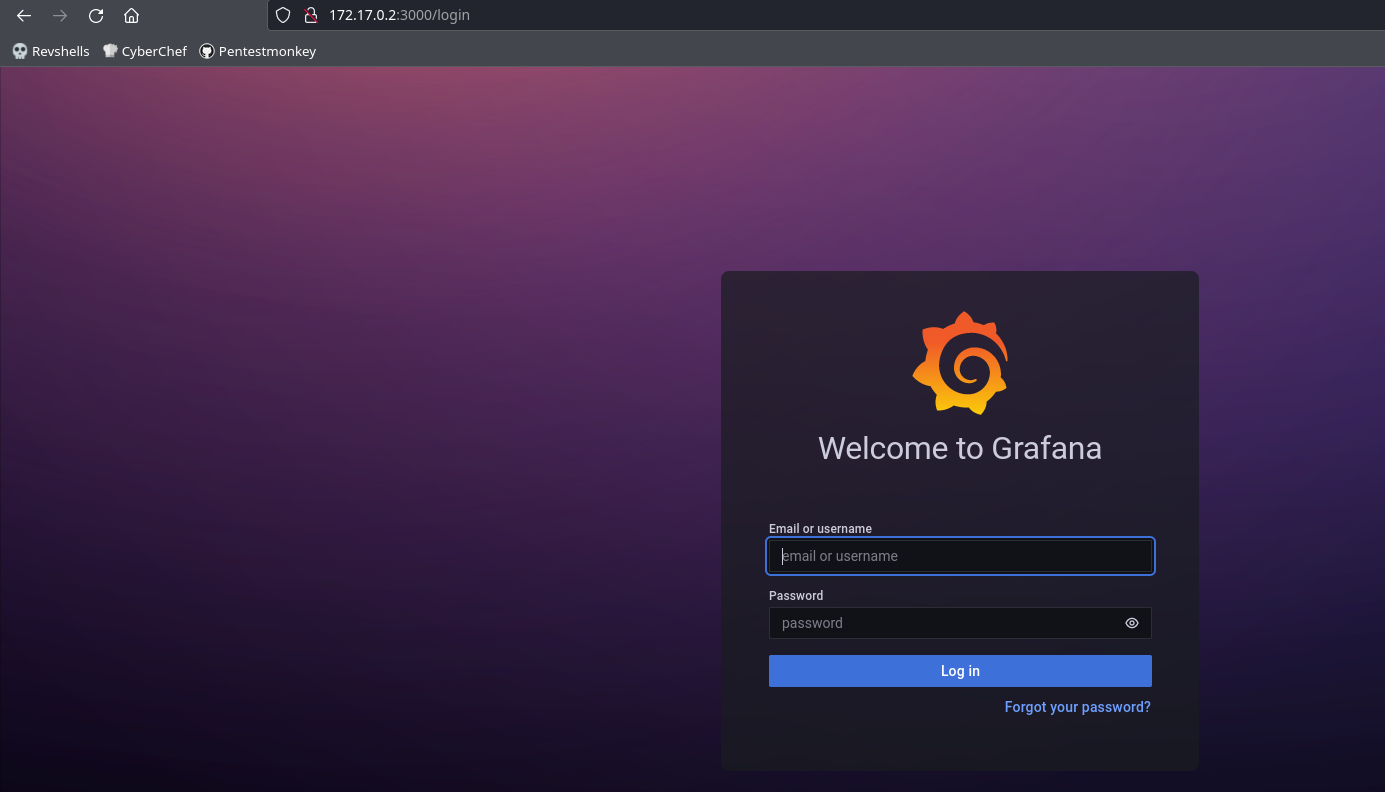Open the Pentestmonkey bookmark

click(258, 51)
